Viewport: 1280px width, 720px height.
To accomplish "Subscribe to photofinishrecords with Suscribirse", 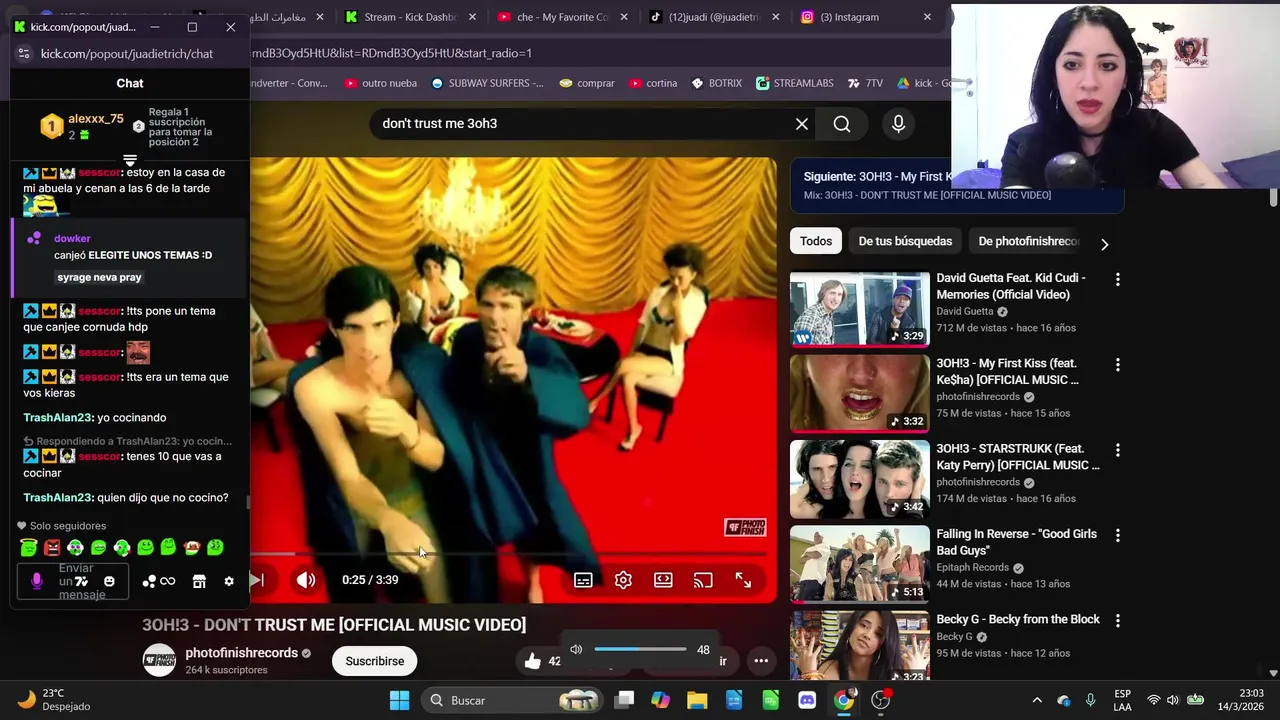I will [375, 661].
